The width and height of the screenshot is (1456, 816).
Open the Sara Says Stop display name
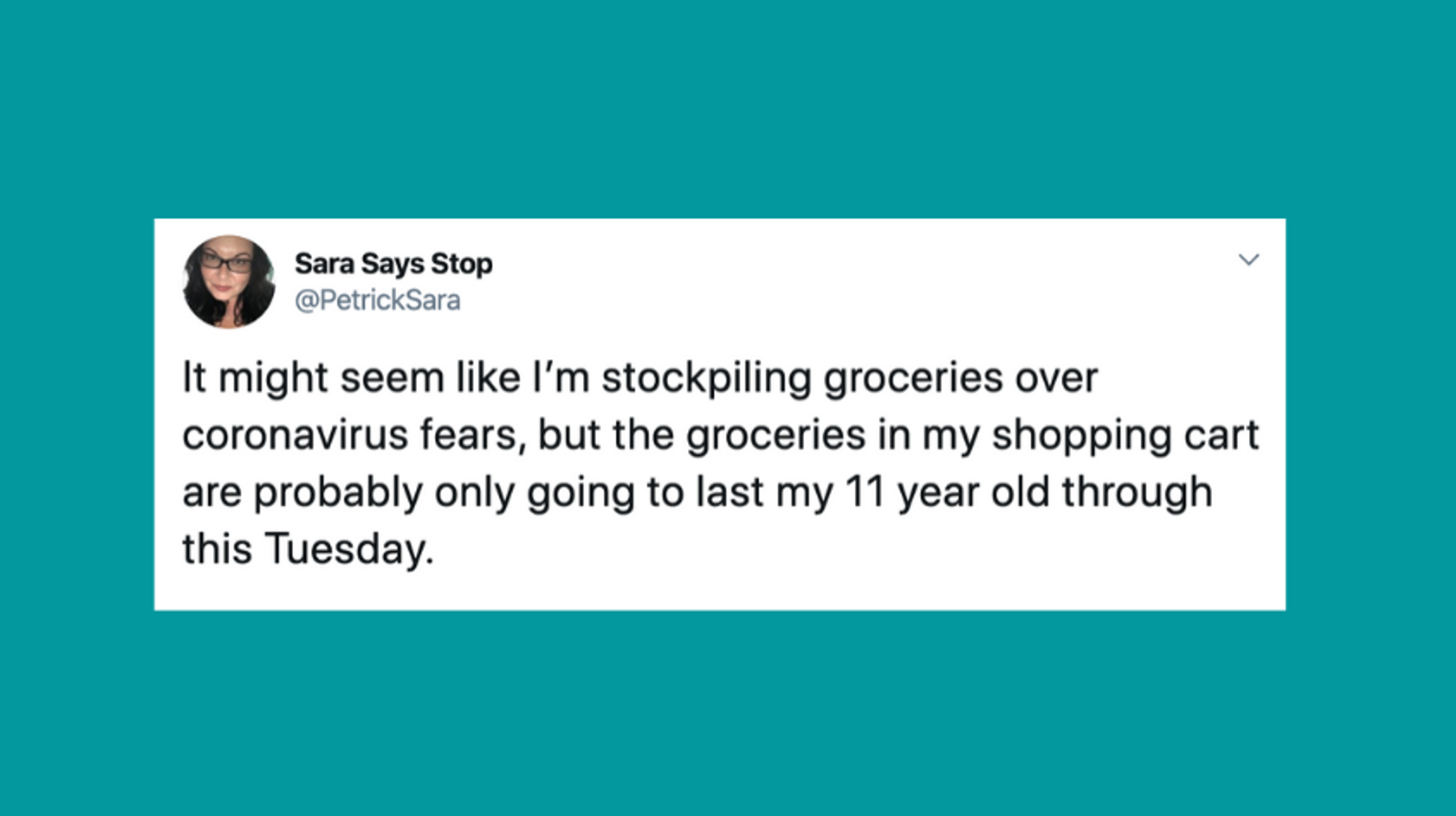click(x=393, y=264)
